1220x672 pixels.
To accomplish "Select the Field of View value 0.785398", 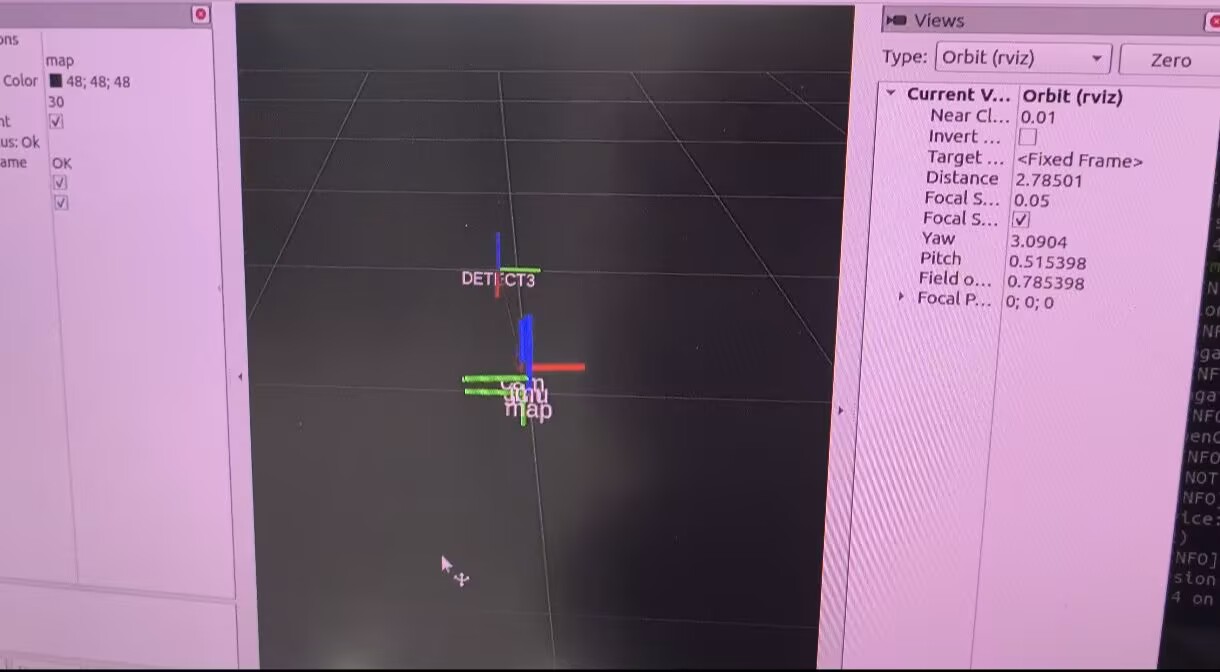I will (x=1045, y=282).
